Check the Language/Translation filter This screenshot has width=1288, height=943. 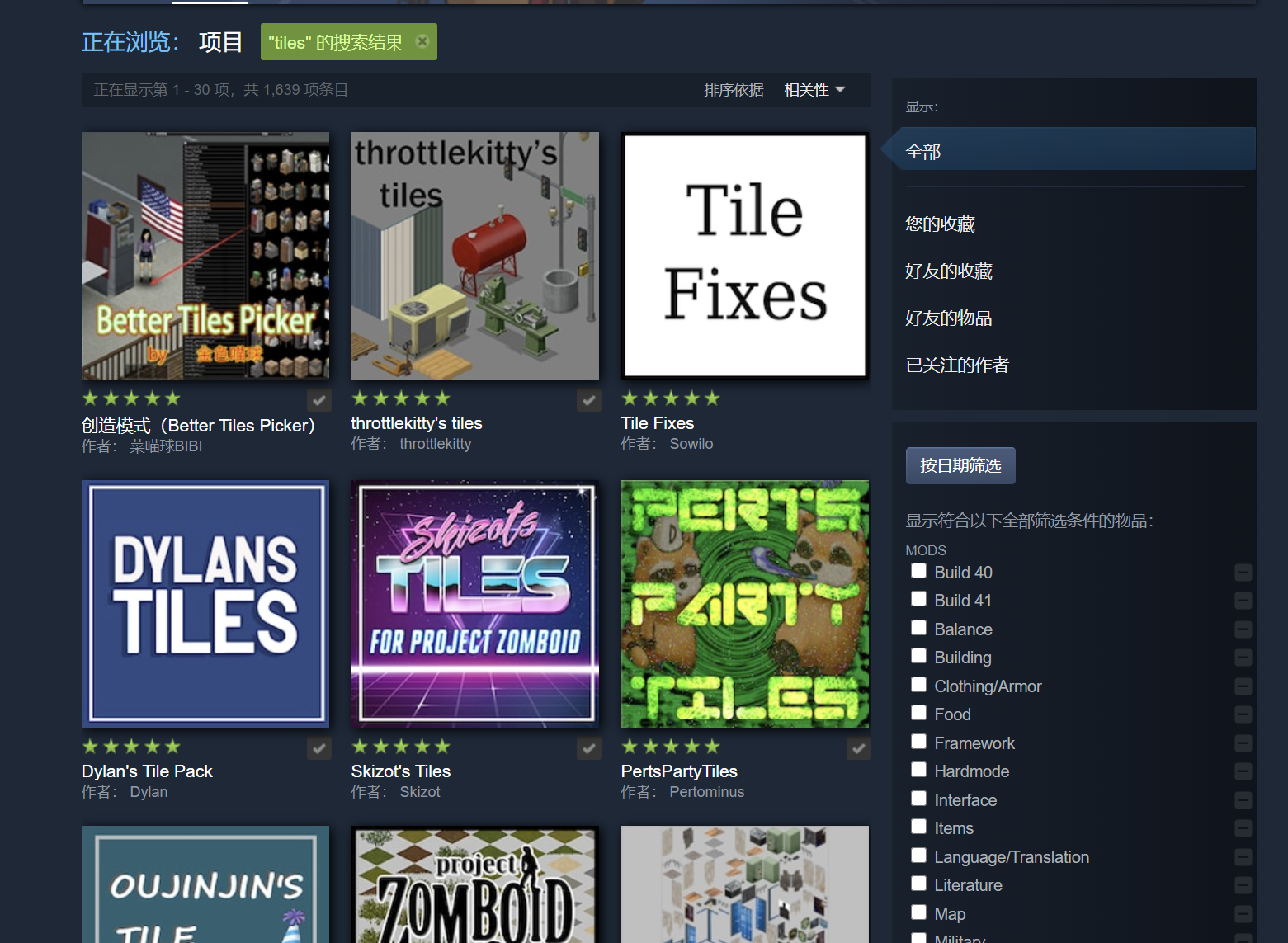pyautogui.click(x=918, y=856)
